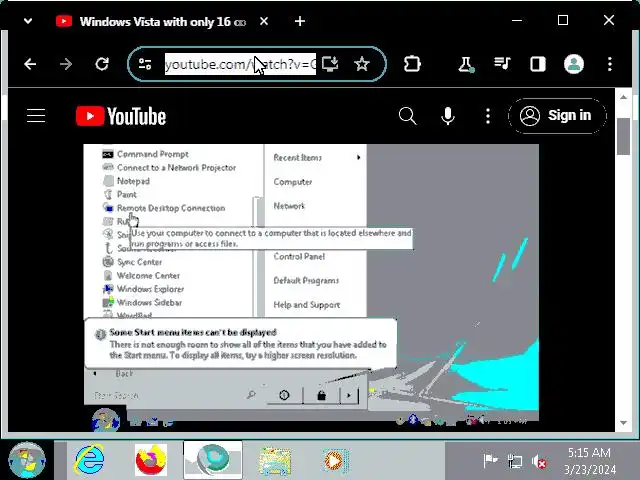Open the YouTube hamburger guide menu

pos(36,116)
